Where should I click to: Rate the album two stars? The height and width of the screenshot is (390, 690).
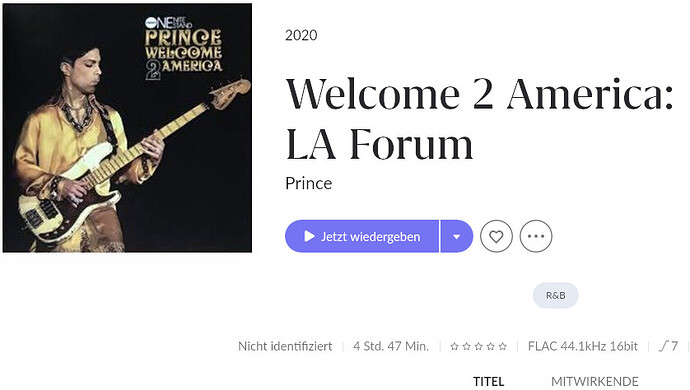(466, 347)
